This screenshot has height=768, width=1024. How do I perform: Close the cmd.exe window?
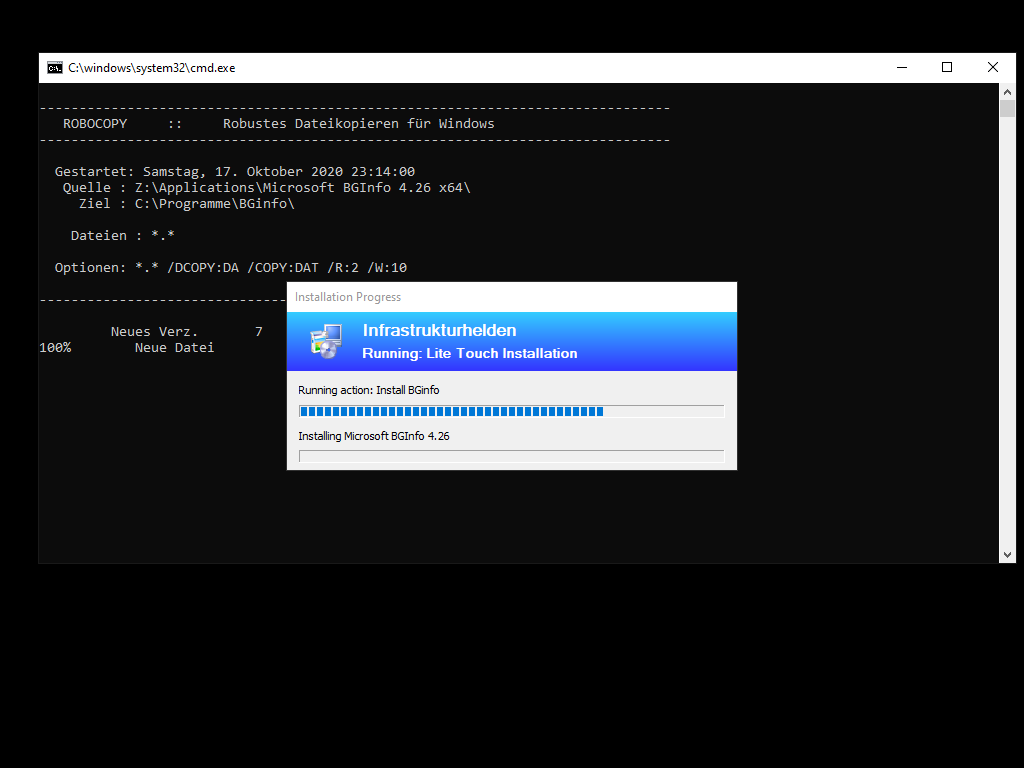pos(993,67)
